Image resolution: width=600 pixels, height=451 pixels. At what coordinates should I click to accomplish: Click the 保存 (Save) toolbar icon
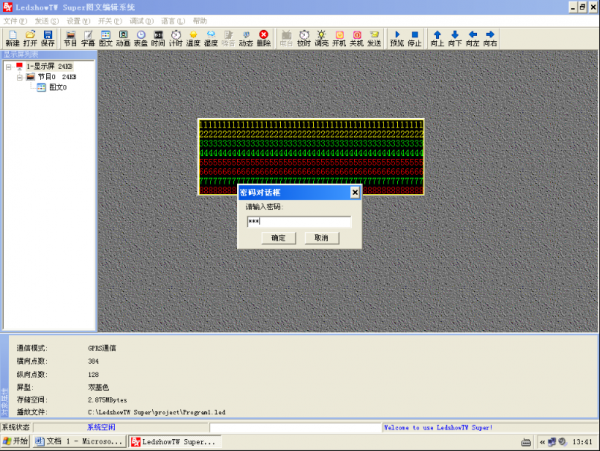click(x=48, y=38)
